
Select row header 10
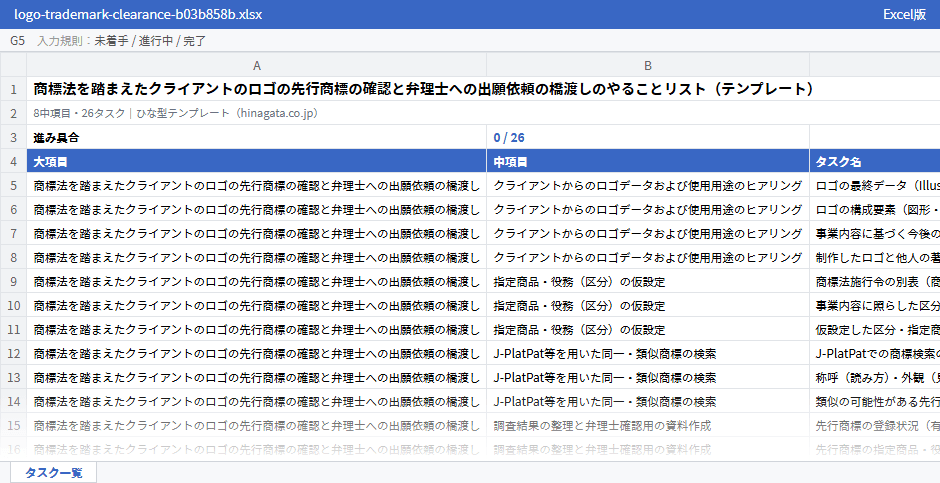click(x=13, y=305)
